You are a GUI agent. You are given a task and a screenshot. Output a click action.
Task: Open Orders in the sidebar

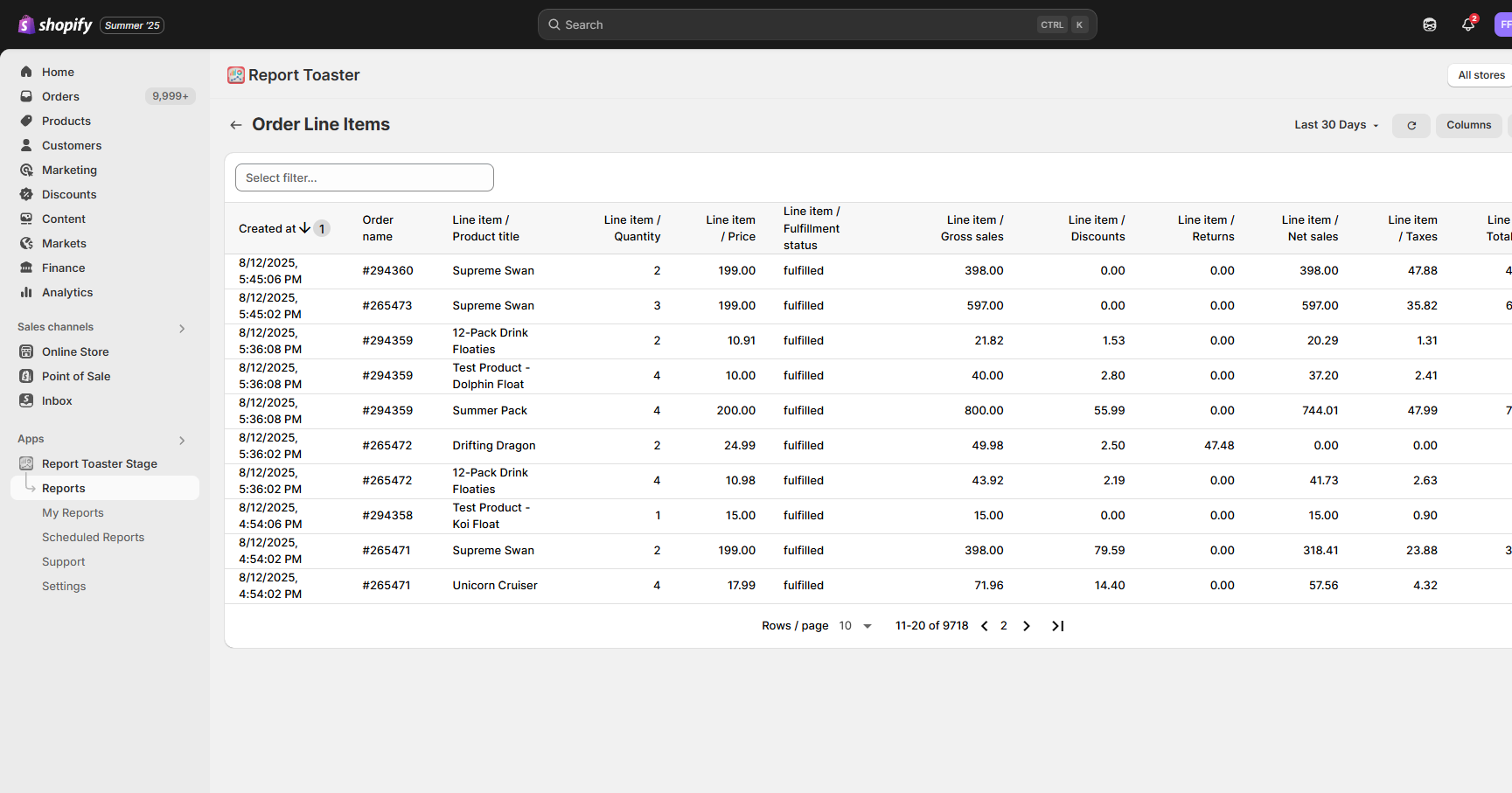(x=60, y=96)
